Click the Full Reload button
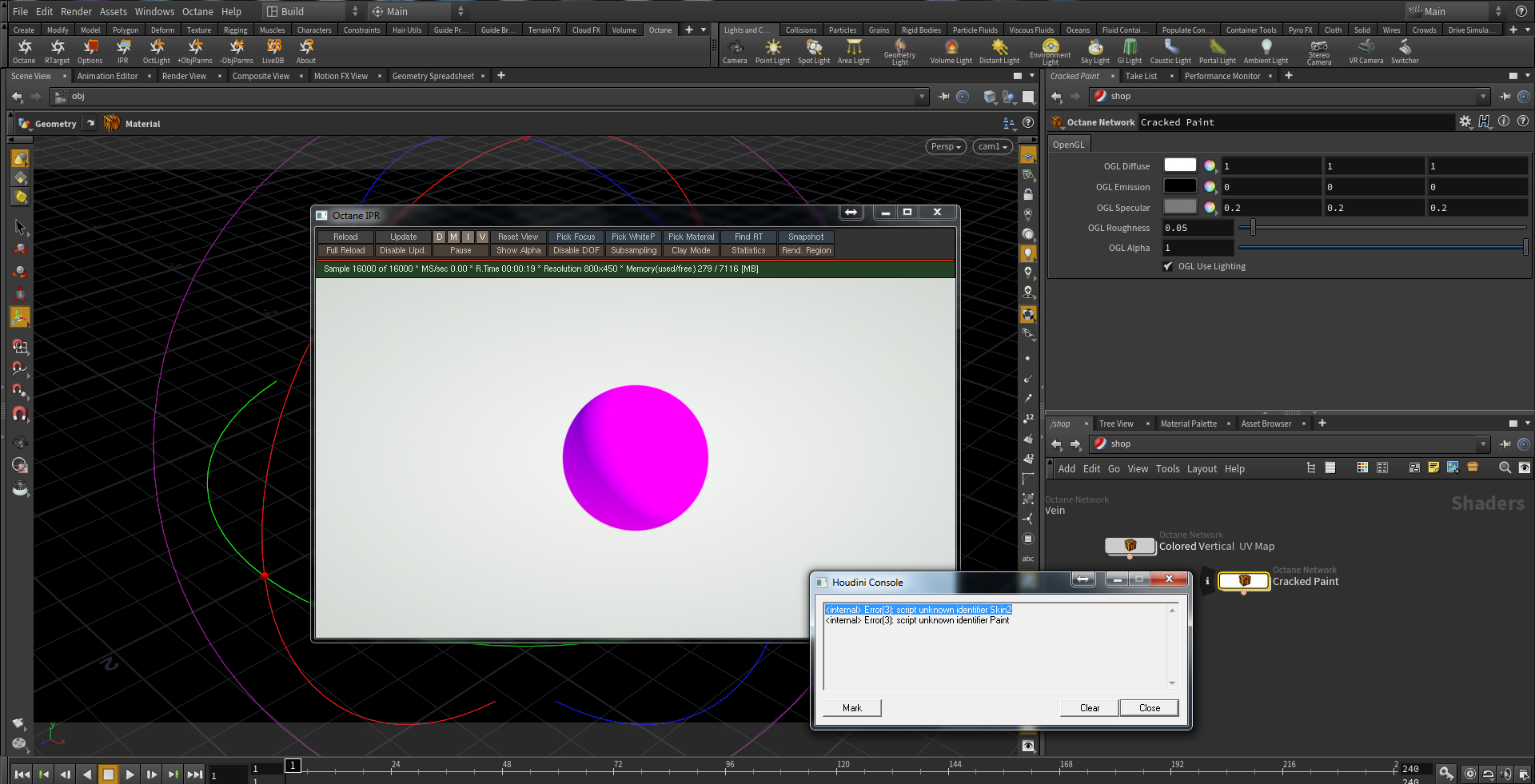 345,251
